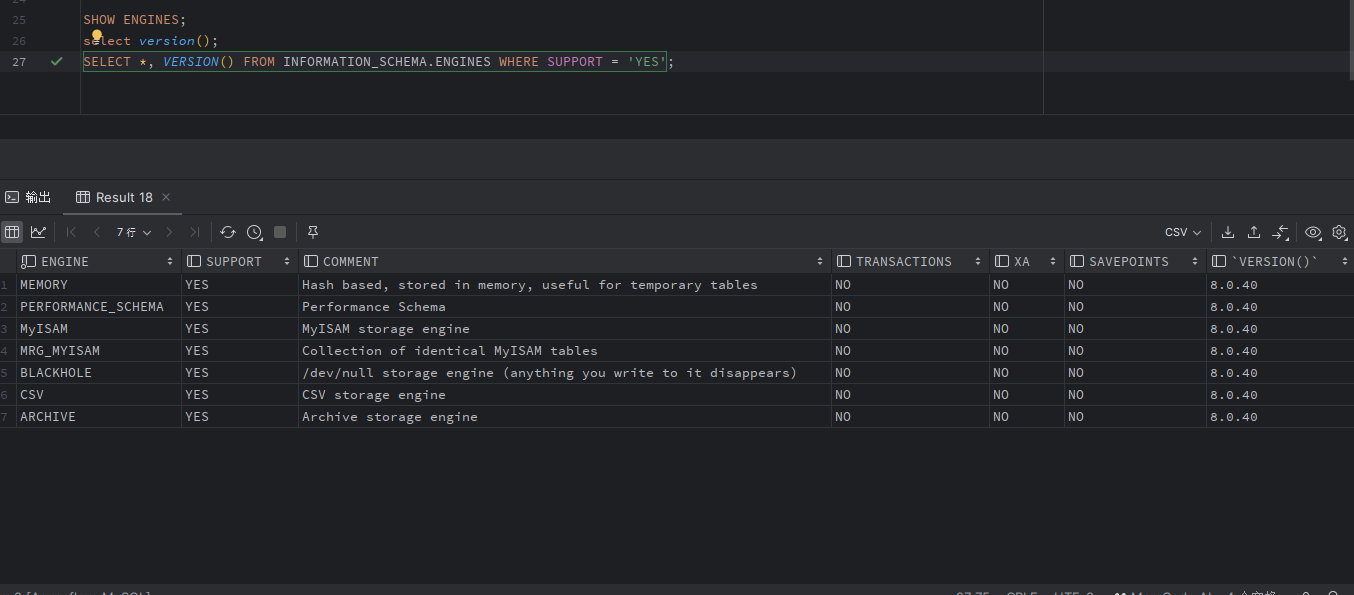The height and width of the screenshot is (595, 1354).
Task: Go to previous page of results
Action: (x=97, y=232)
